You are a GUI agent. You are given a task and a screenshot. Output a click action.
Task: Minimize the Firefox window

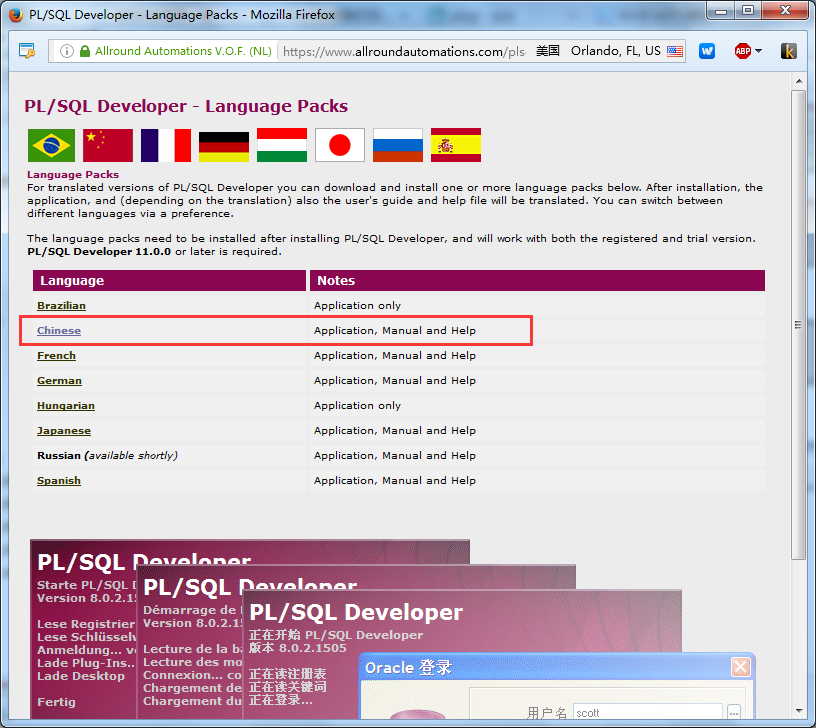721,11
